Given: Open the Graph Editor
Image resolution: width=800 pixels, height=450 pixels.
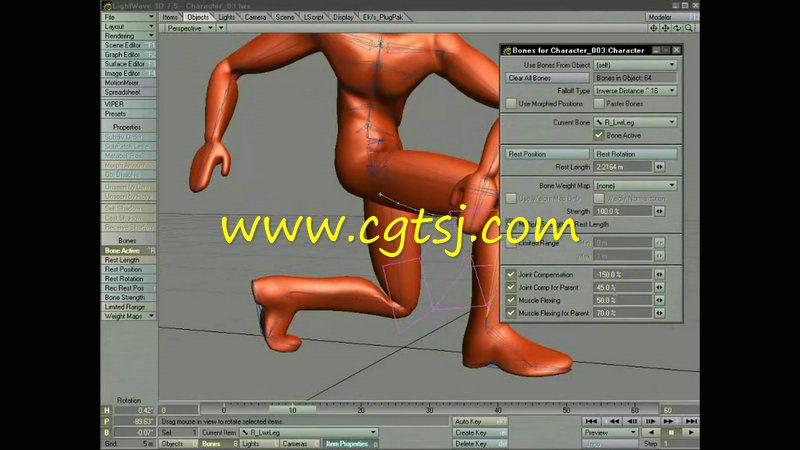Looking at the screenshot, I should 129,55.
